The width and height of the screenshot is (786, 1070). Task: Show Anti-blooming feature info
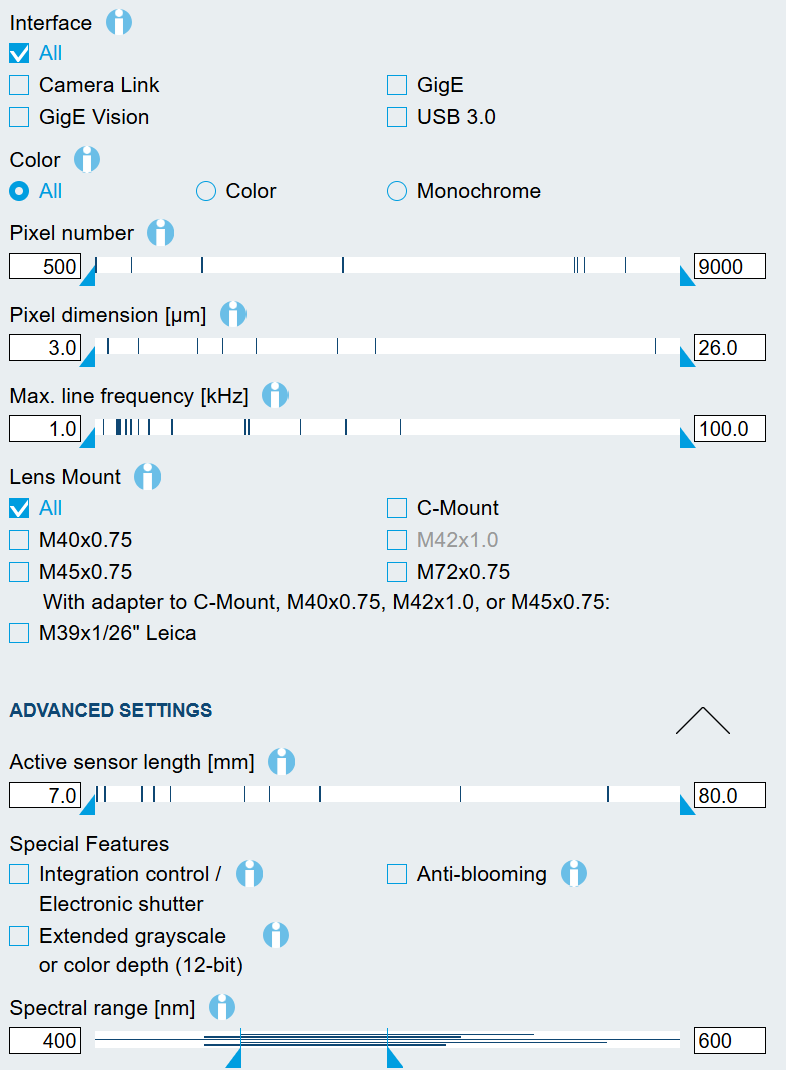(x=574, y=874)
